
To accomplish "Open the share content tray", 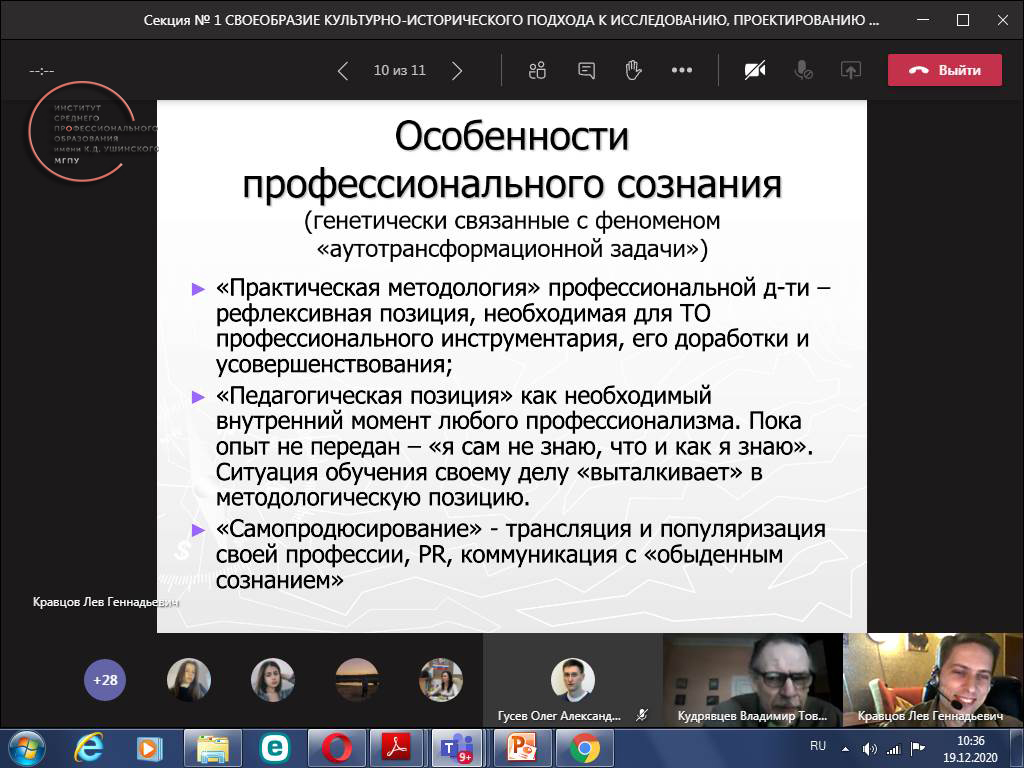I will (850, 70).
